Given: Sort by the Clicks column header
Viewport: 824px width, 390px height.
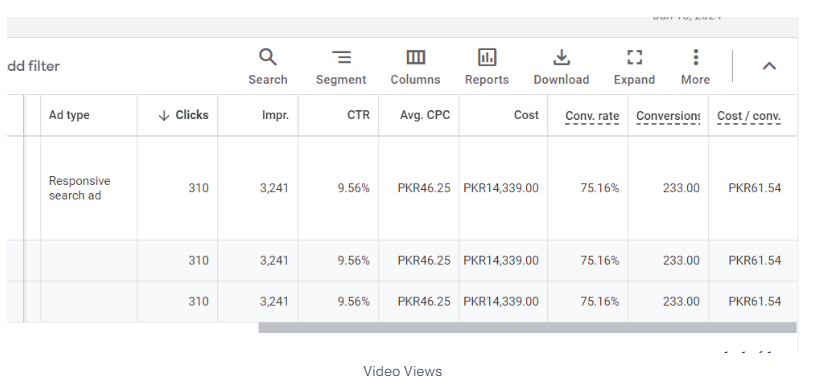Looking at the screenshot, I should 183,115.
